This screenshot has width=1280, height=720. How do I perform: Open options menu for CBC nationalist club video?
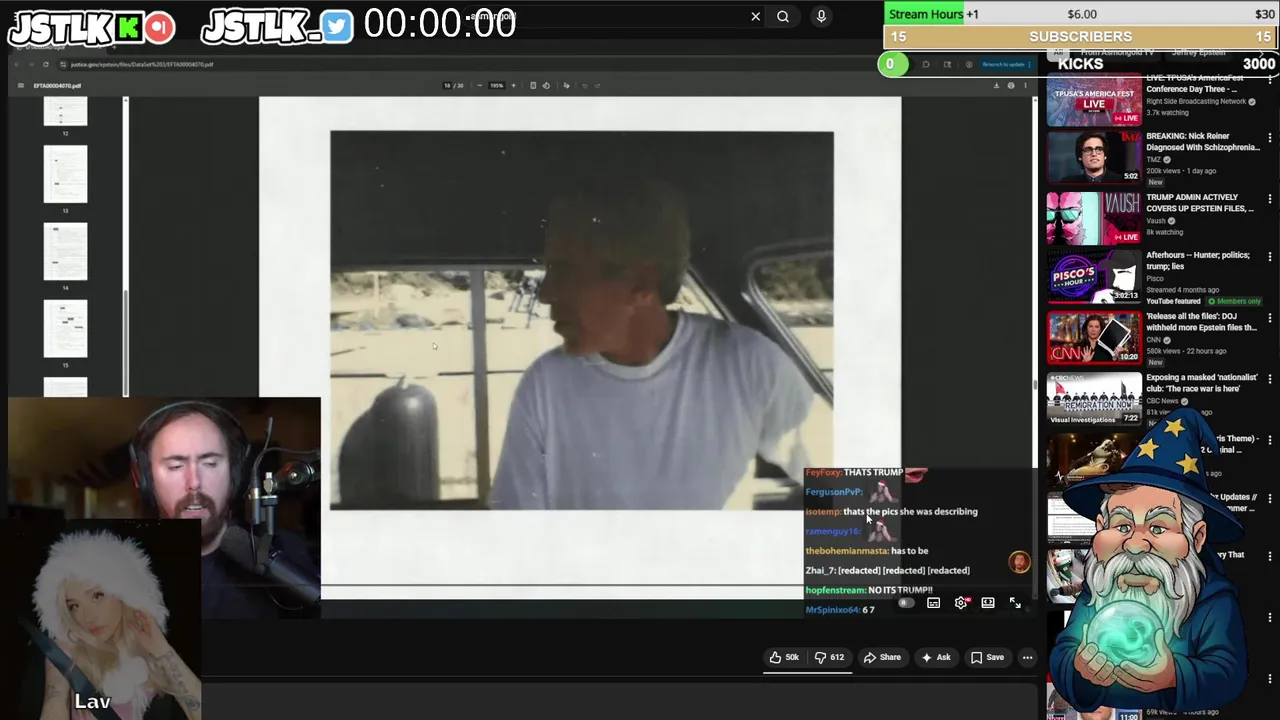point(1270,380)
